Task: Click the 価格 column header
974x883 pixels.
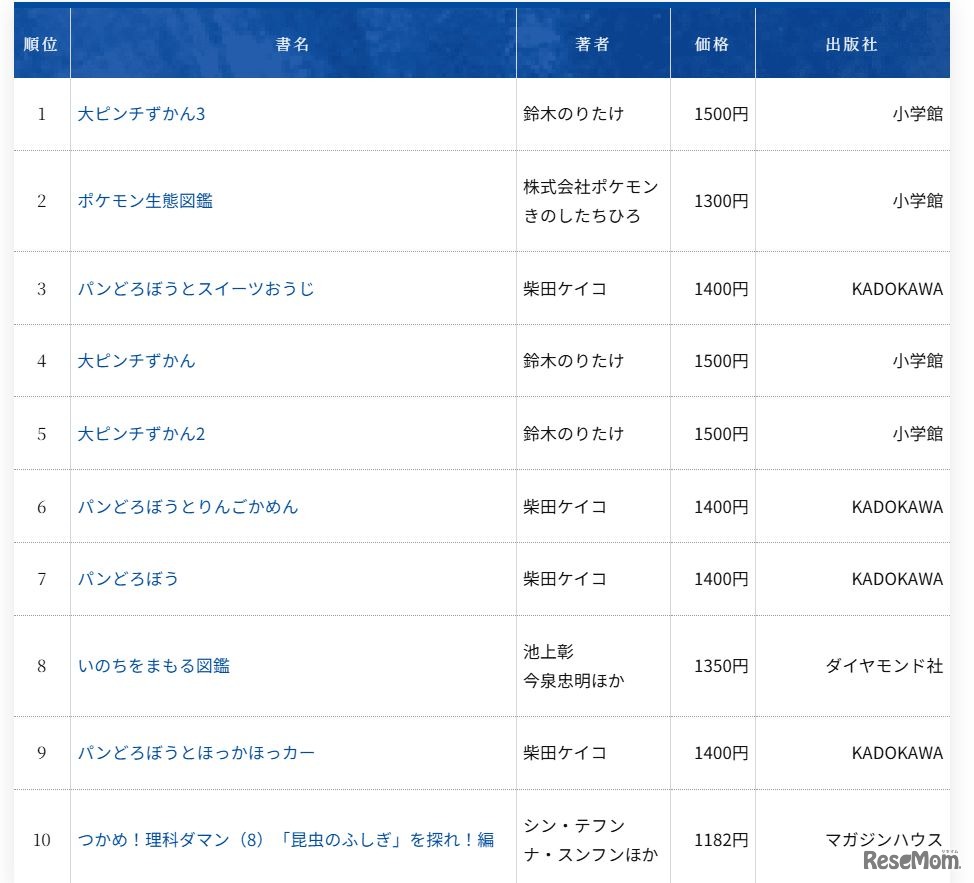Action: coord(712,42)
